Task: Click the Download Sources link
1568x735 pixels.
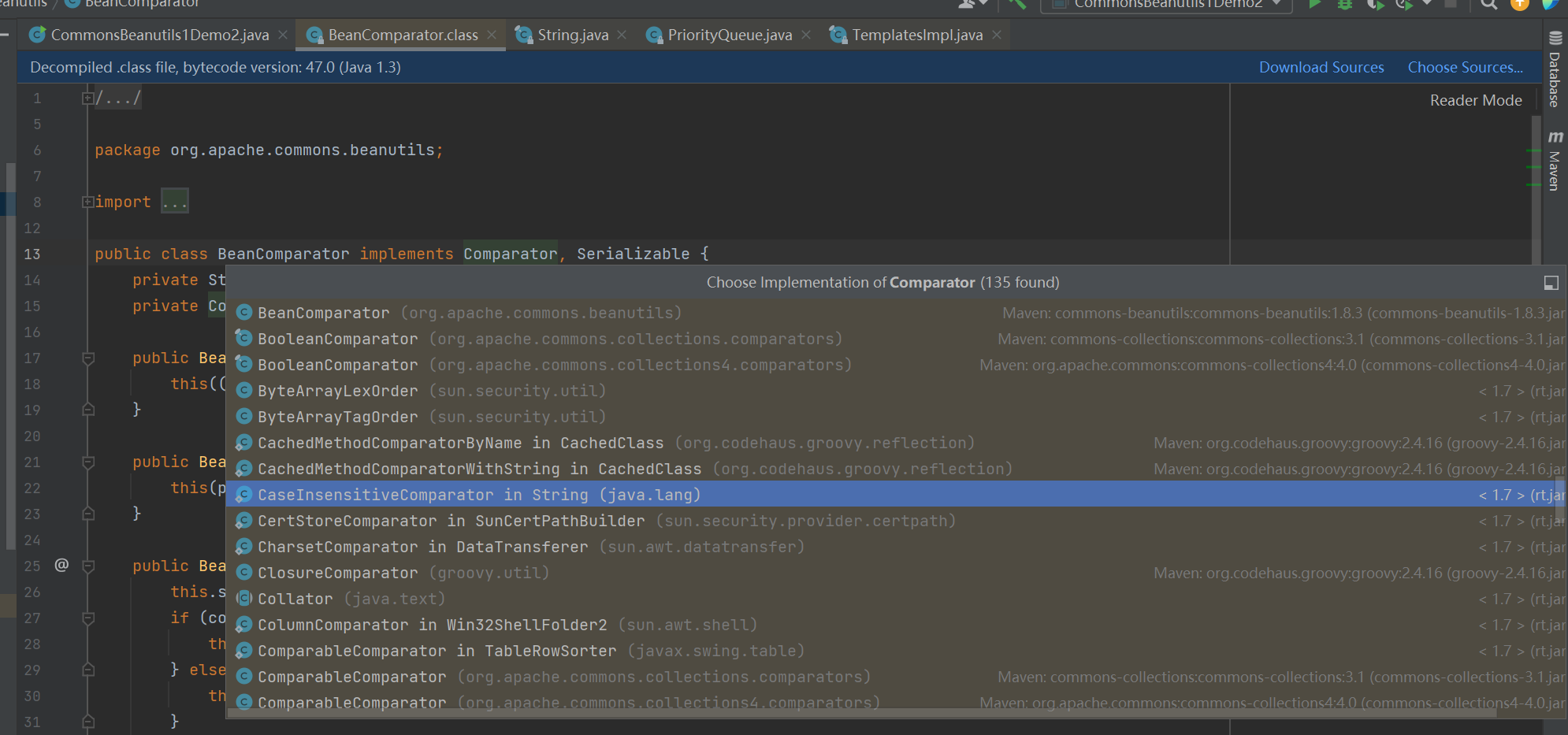Action: pyautogui.click(x=1321, y=67)
